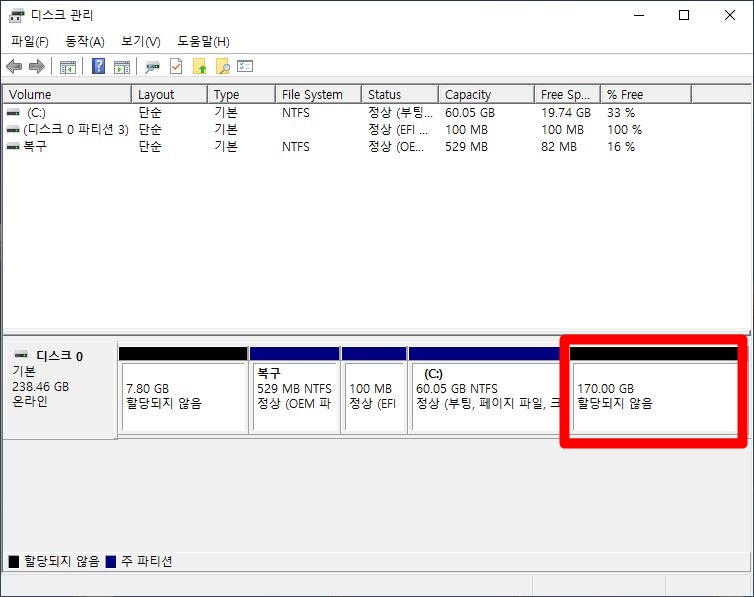Click the black 할당되지 않음 legend swatch
The height and width of the screenshot is (597, 754).
[14, 561]
